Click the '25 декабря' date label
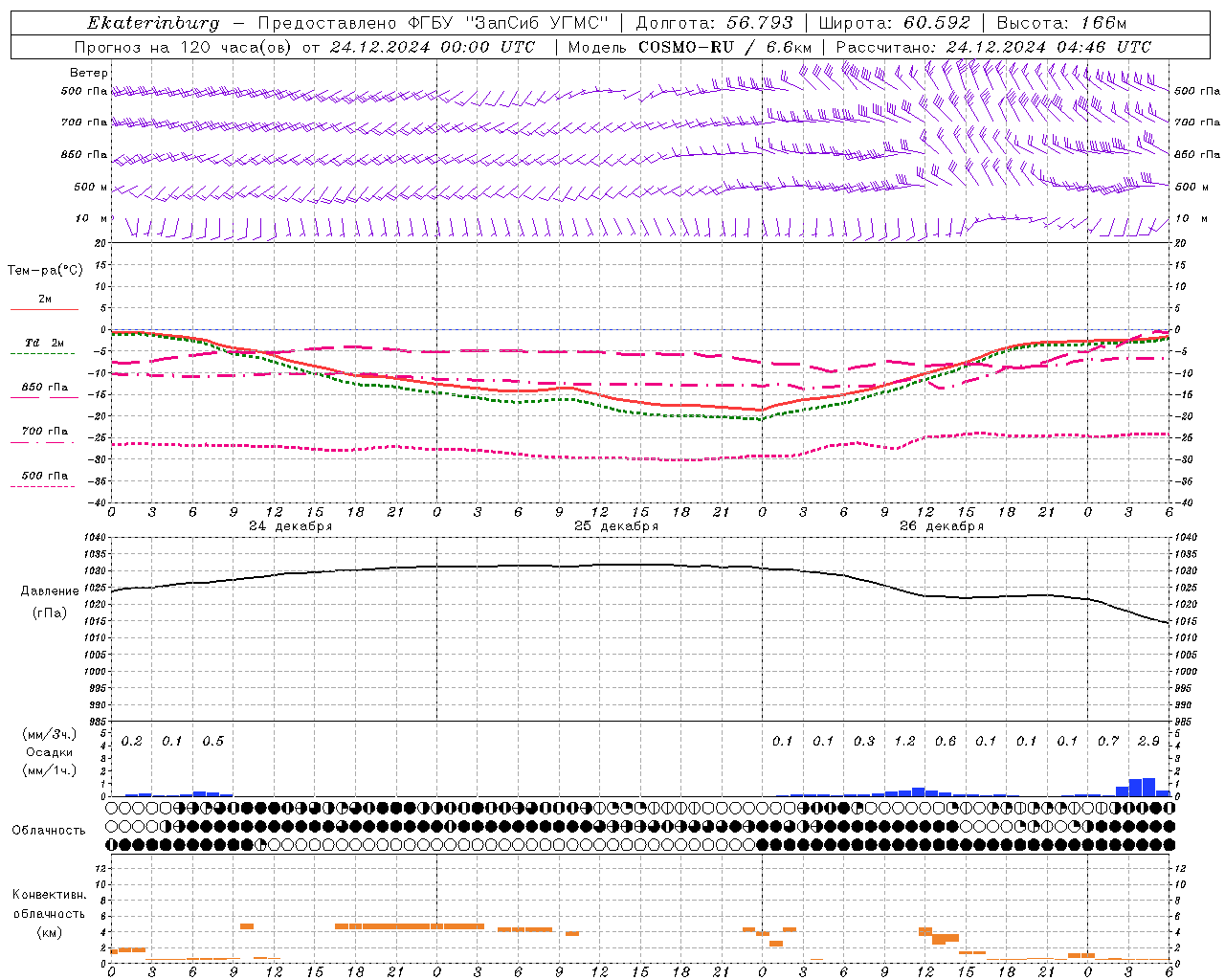The width and height of the screenshot is (1225, 980). point(616,526)
